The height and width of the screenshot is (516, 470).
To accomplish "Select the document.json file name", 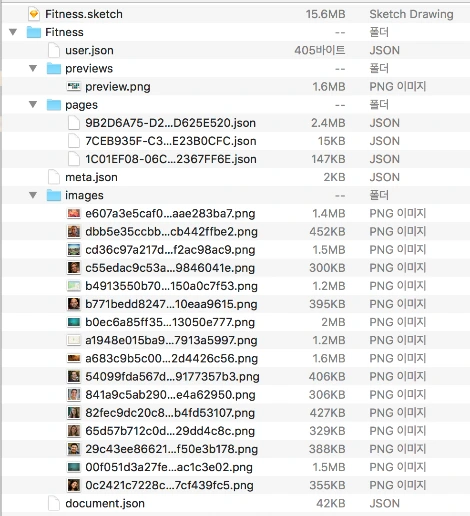I will (x=105, y=503).
